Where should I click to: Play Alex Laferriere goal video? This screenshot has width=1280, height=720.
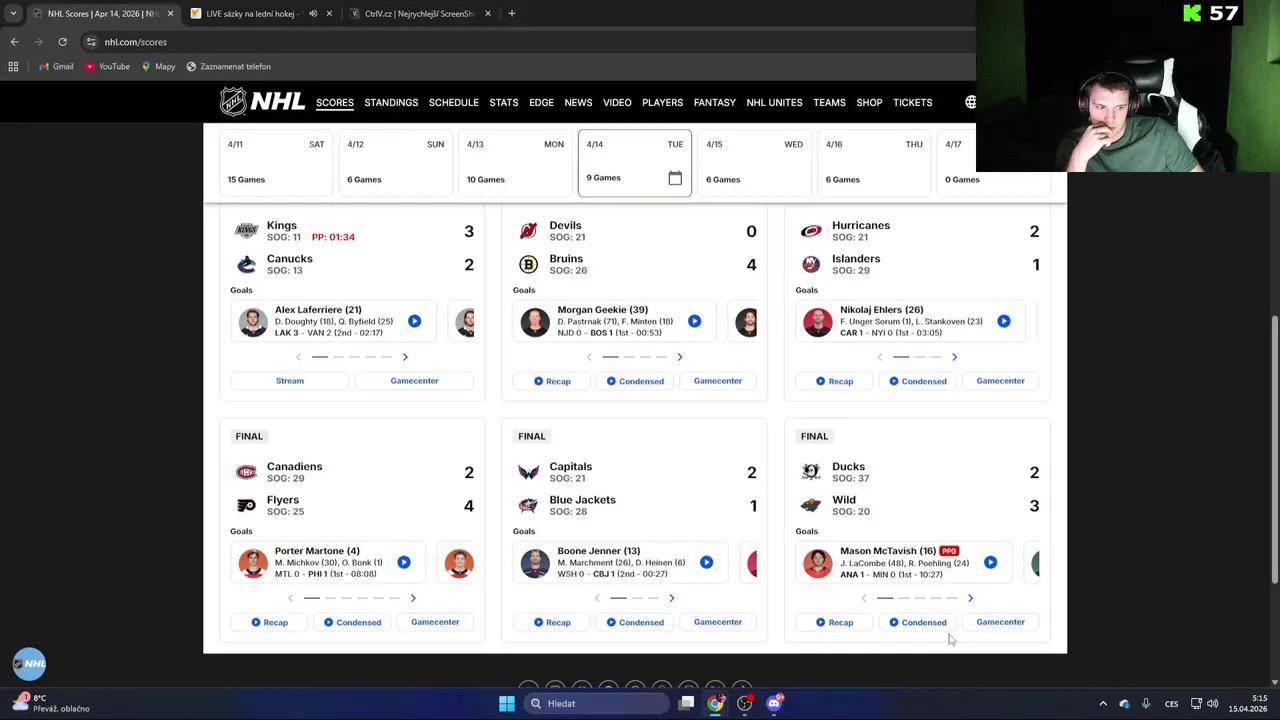(414, 321)
